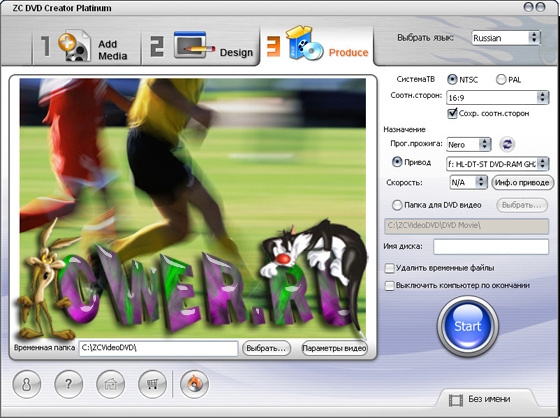Click the home page house icon

coord(111,384)
